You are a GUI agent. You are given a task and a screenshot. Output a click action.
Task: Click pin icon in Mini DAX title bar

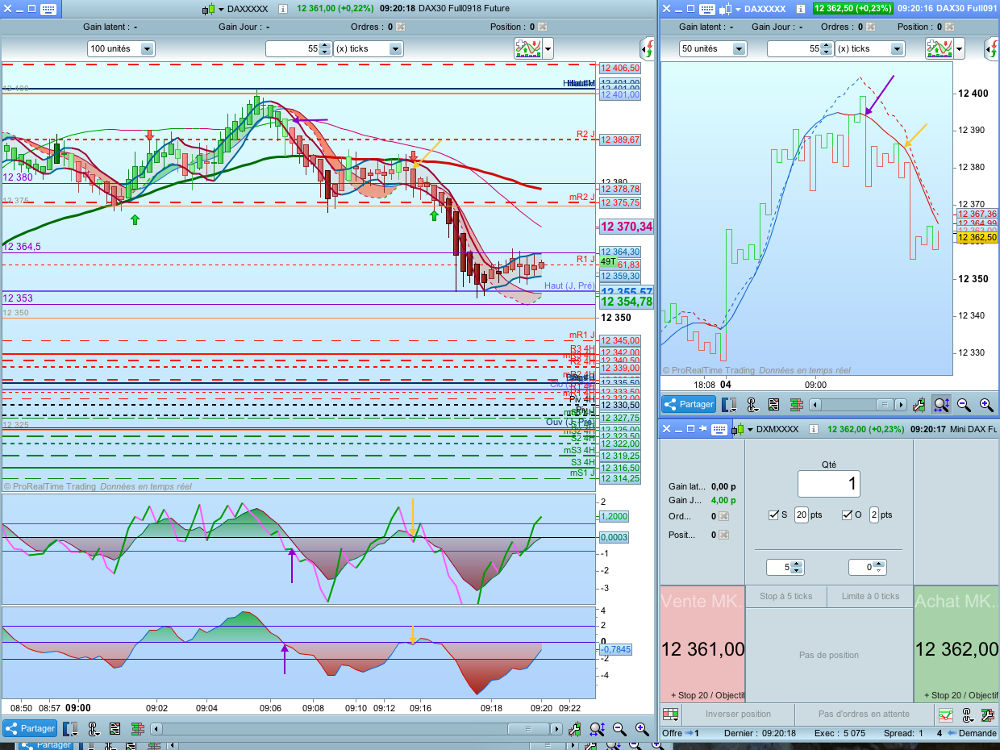pos(702,429)
